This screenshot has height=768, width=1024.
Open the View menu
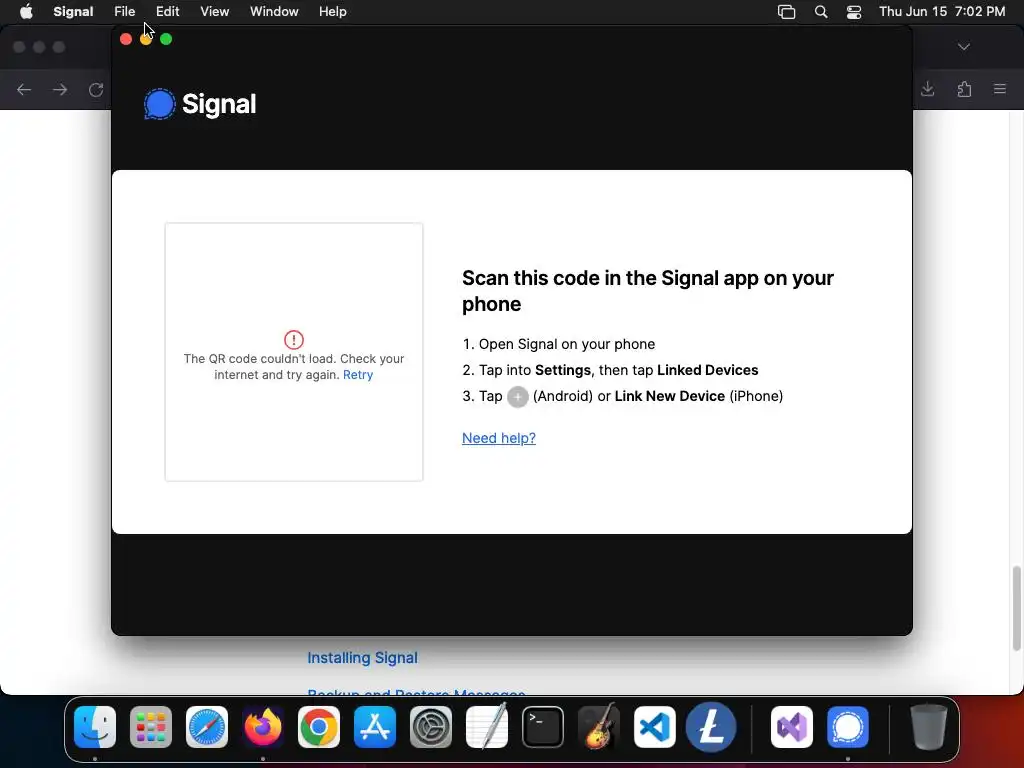point(214,12)
